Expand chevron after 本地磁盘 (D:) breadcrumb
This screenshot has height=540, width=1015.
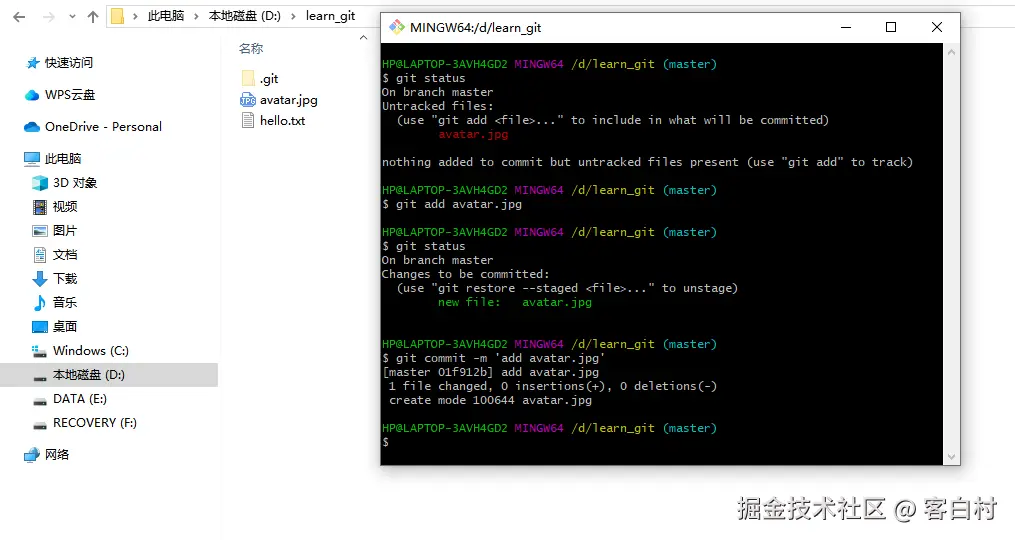pos(293,16)
